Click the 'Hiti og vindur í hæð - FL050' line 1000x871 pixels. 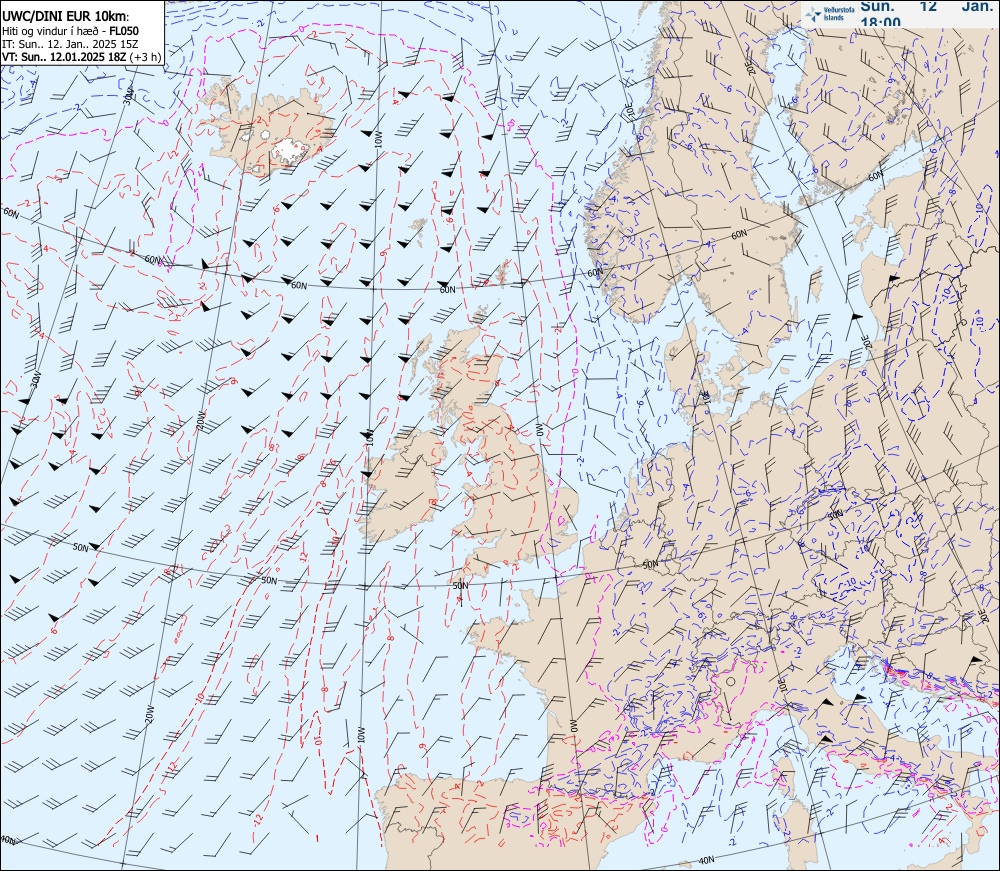point(71,31)
